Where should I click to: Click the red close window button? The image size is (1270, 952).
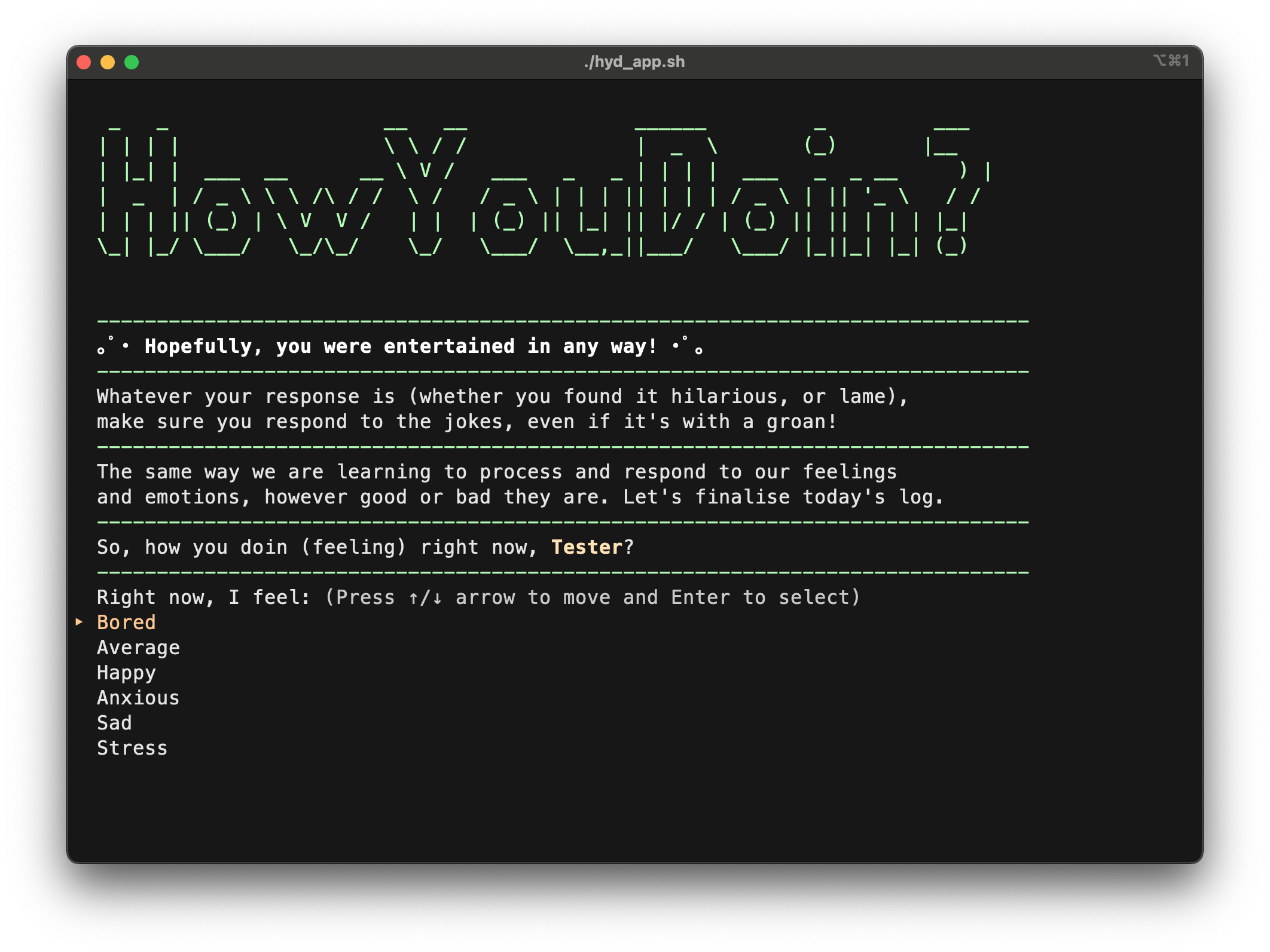[x=84, y=62]
